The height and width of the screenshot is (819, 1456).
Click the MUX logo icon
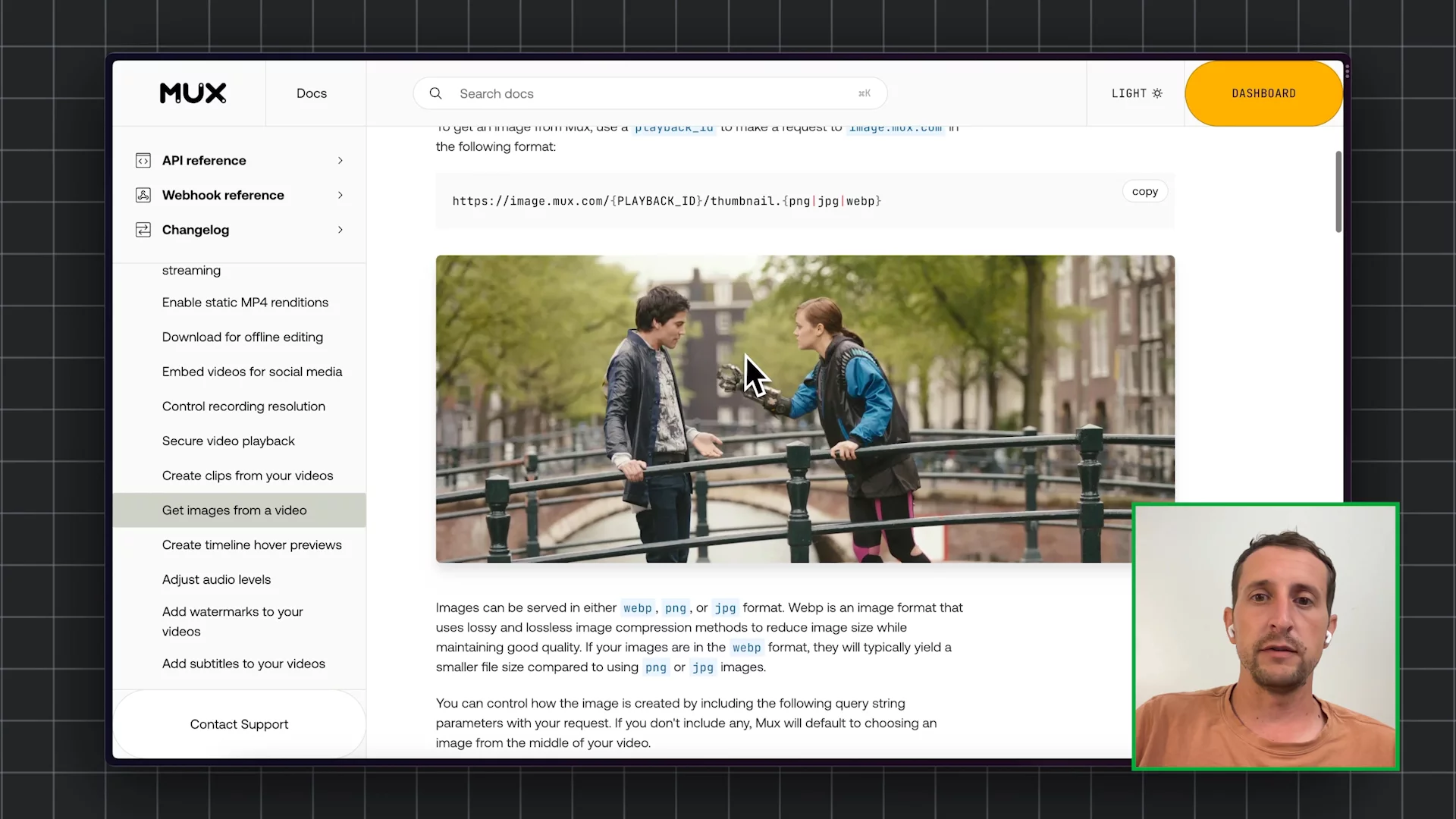(192, 93)
